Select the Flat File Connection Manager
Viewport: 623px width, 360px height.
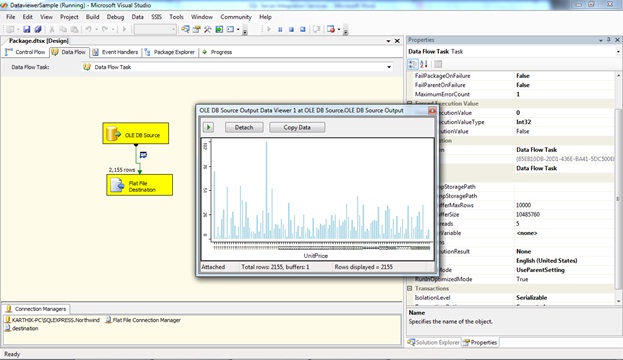[x=143, y=320]
